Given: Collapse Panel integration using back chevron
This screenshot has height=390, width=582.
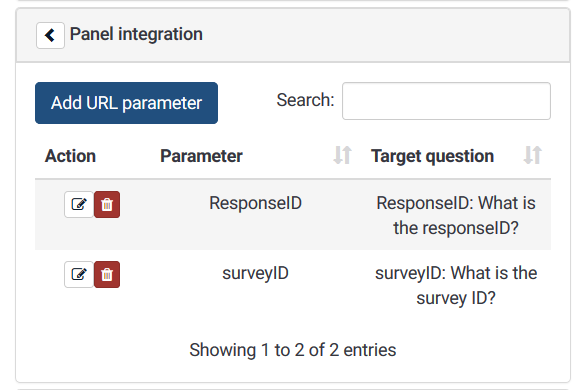Looking at the screenshot, I should (x=50, y=36).
